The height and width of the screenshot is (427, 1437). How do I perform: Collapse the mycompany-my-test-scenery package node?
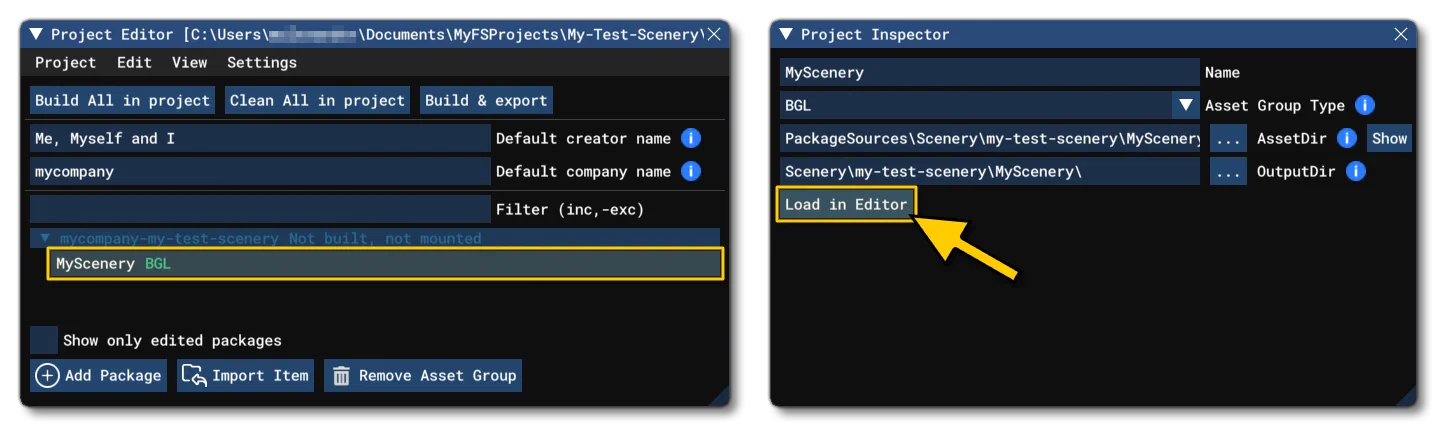point(45,239)
